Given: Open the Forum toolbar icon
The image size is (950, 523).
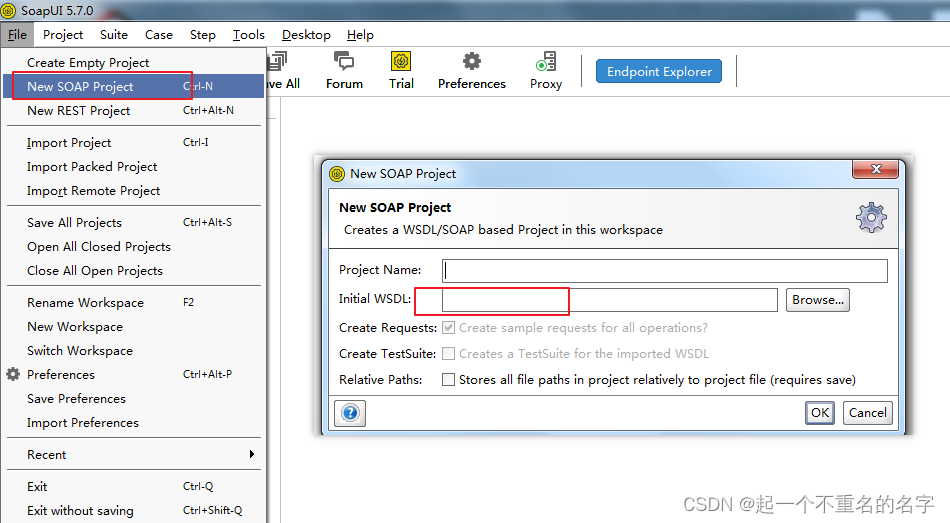Looking at the screenshot, I should [x=344, y=71].
